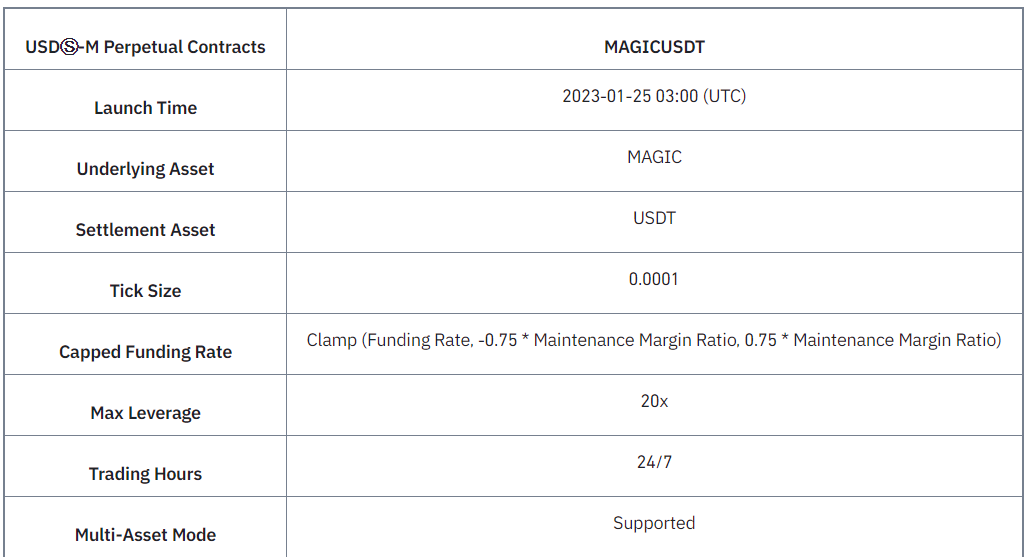
Task: Select the MAGICUSDT column header
Action: coord(654,47)
